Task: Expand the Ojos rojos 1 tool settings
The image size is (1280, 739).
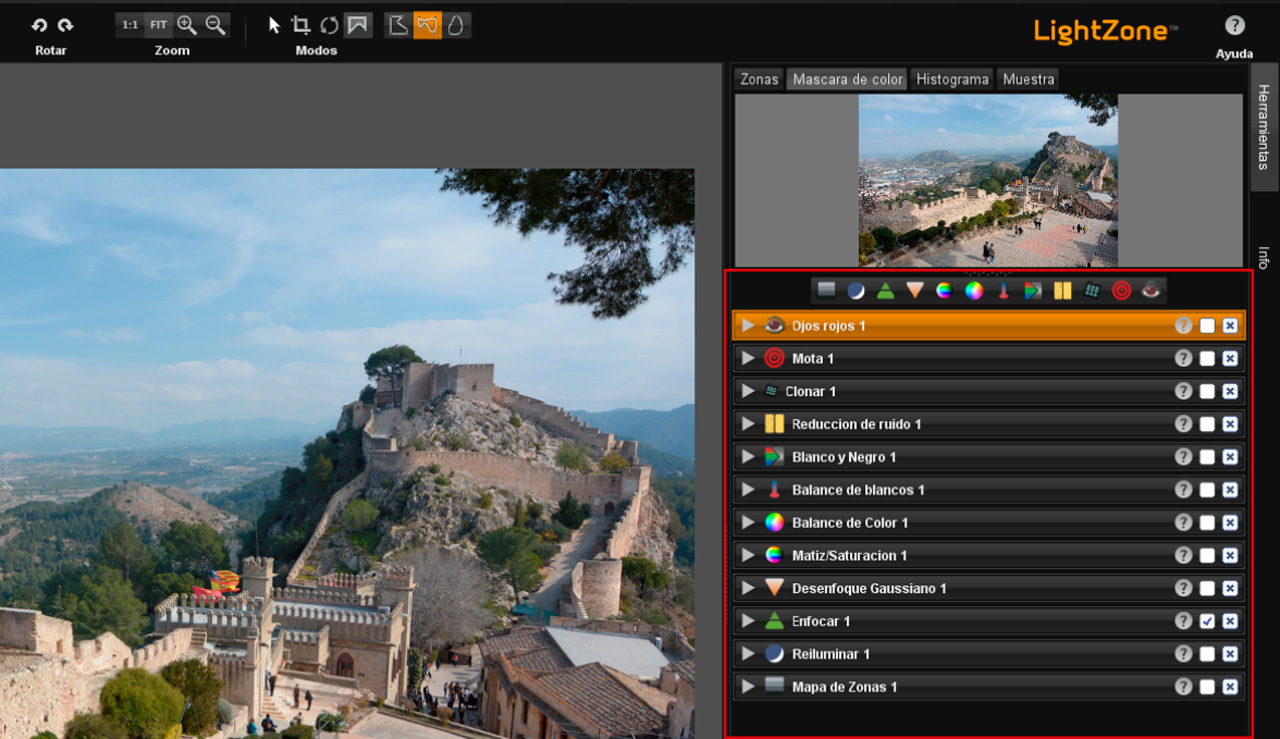Action: [x=747, y=325]
